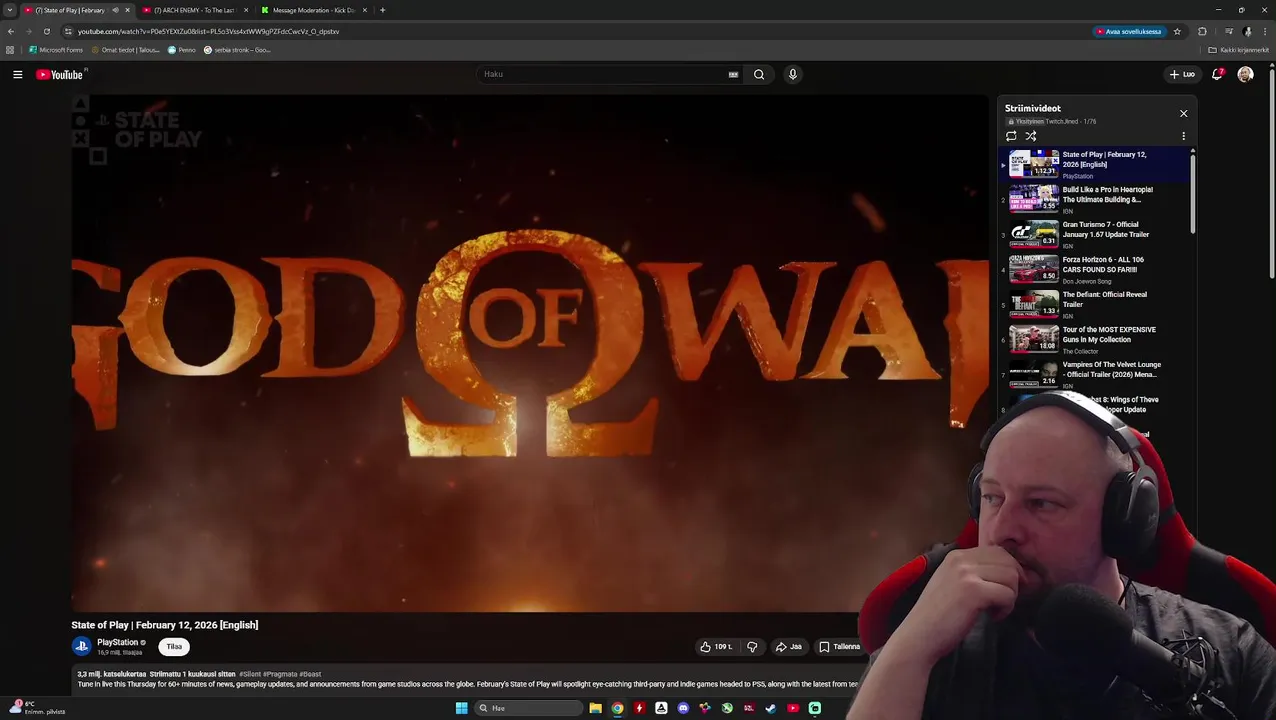Switch to the Message Moderation Kick tab
Viewport: 1276px width, 720px height.
point(313,10)
